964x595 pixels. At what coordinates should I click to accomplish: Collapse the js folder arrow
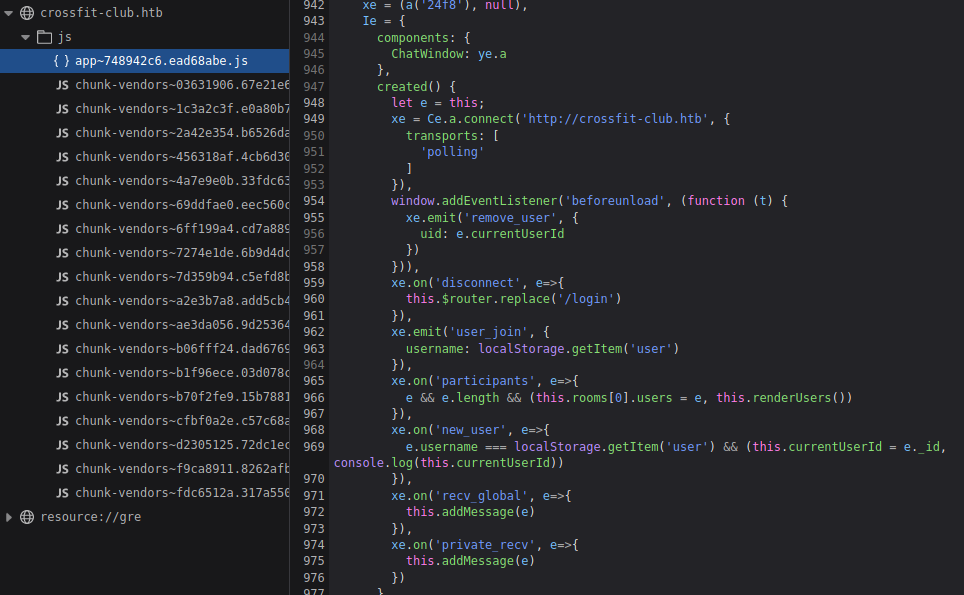[25, 37]
